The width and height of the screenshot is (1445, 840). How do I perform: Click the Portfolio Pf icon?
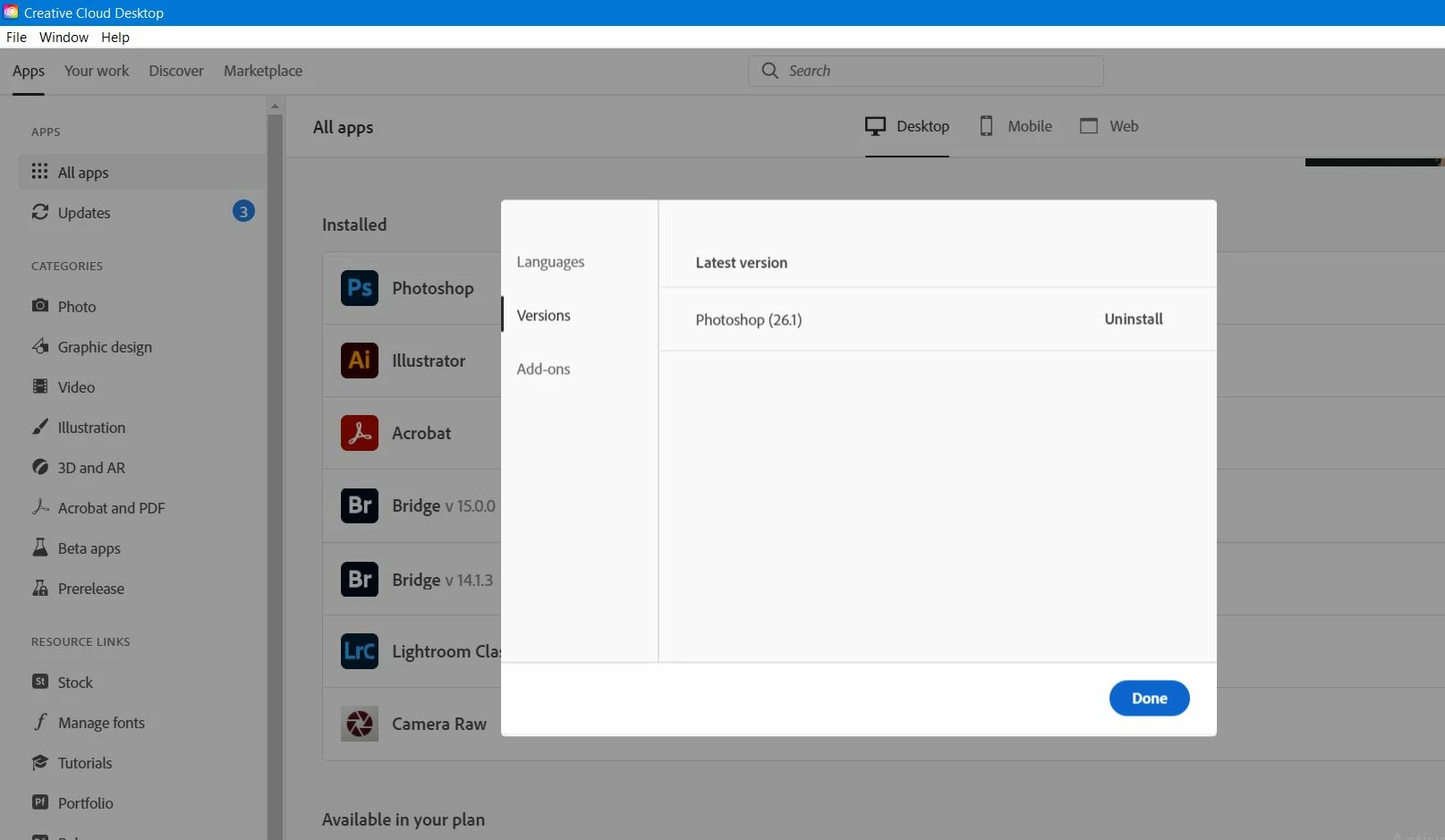[40, 802]
